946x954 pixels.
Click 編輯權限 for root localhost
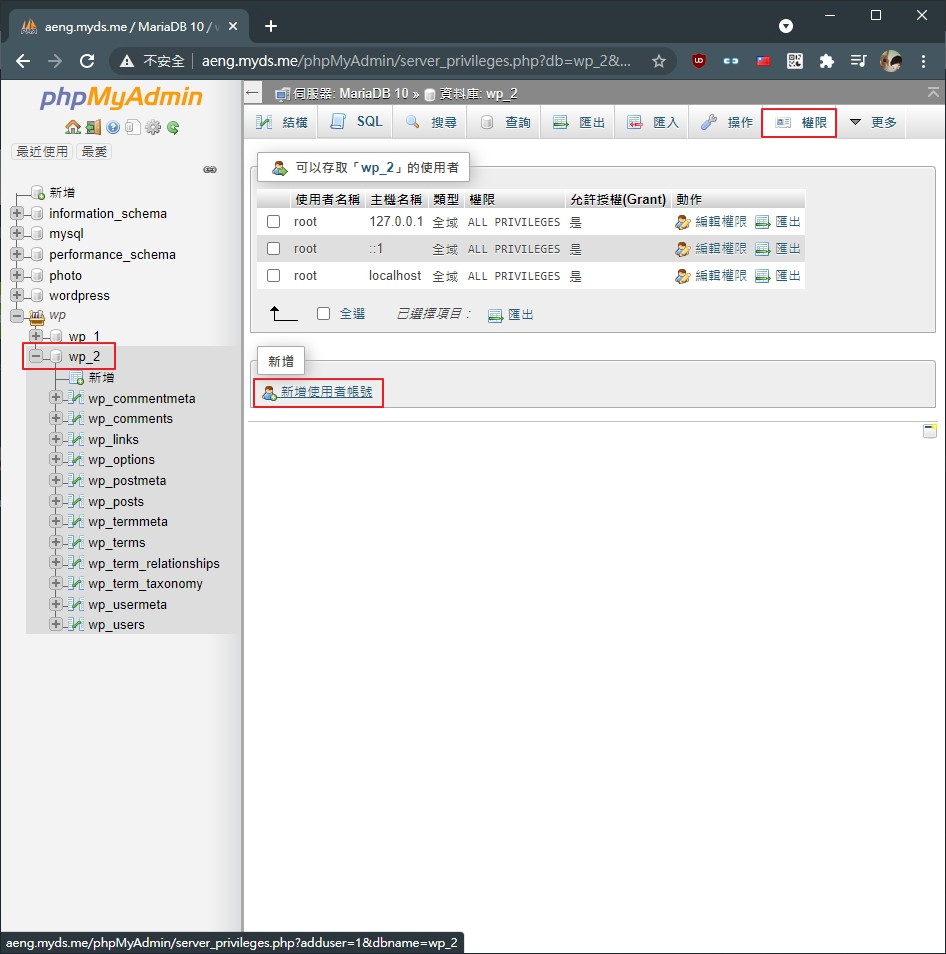click(721, 276)
